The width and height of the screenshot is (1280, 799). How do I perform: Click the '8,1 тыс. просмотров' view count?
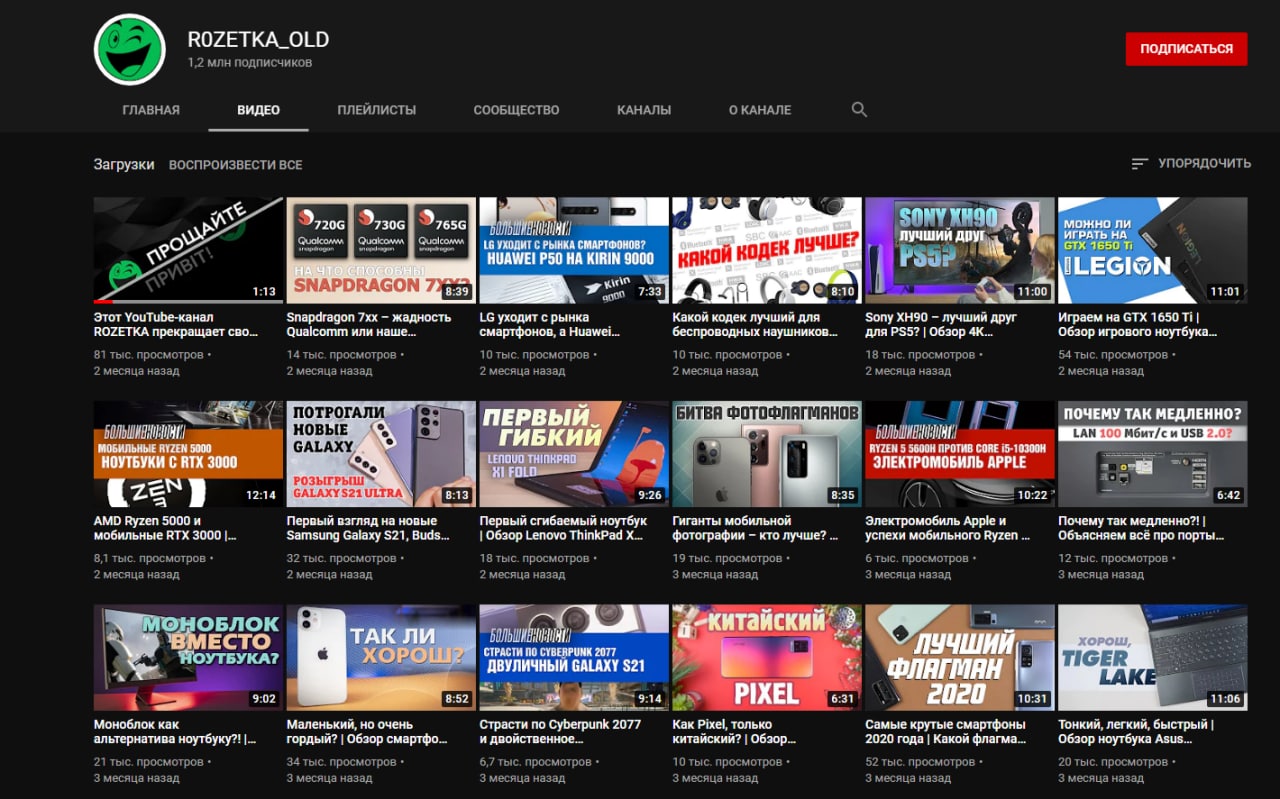pos(150,559)
